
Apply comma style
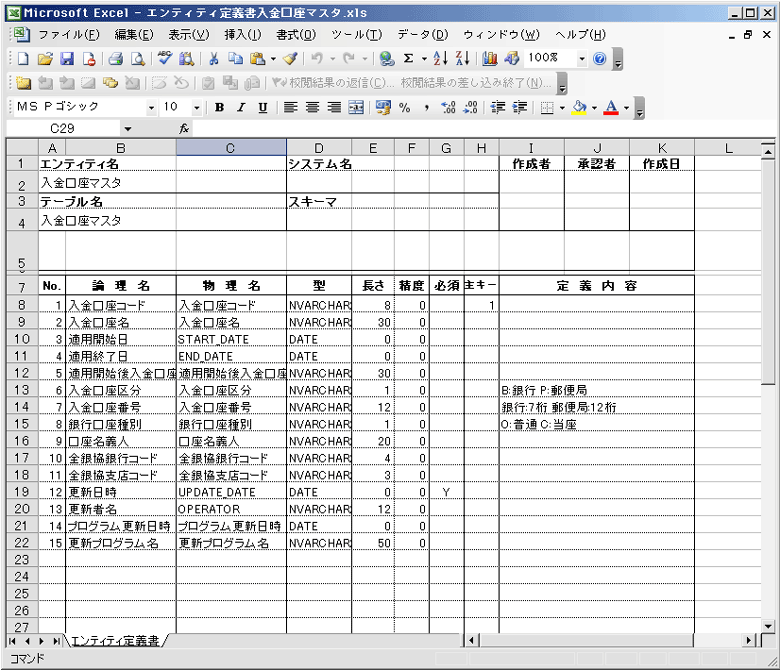427,107
